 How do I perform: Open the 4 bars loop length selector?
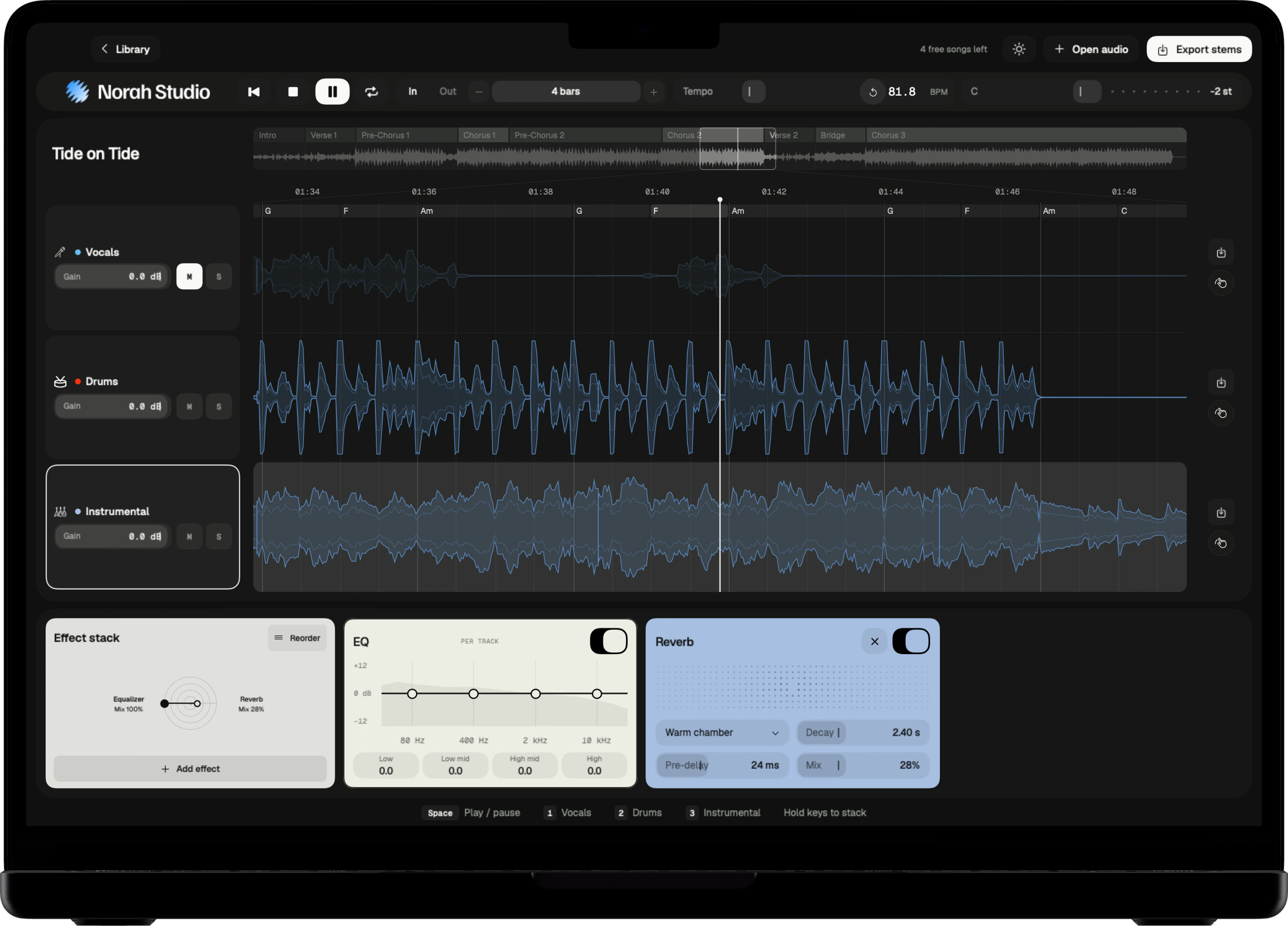pos(566,92)
